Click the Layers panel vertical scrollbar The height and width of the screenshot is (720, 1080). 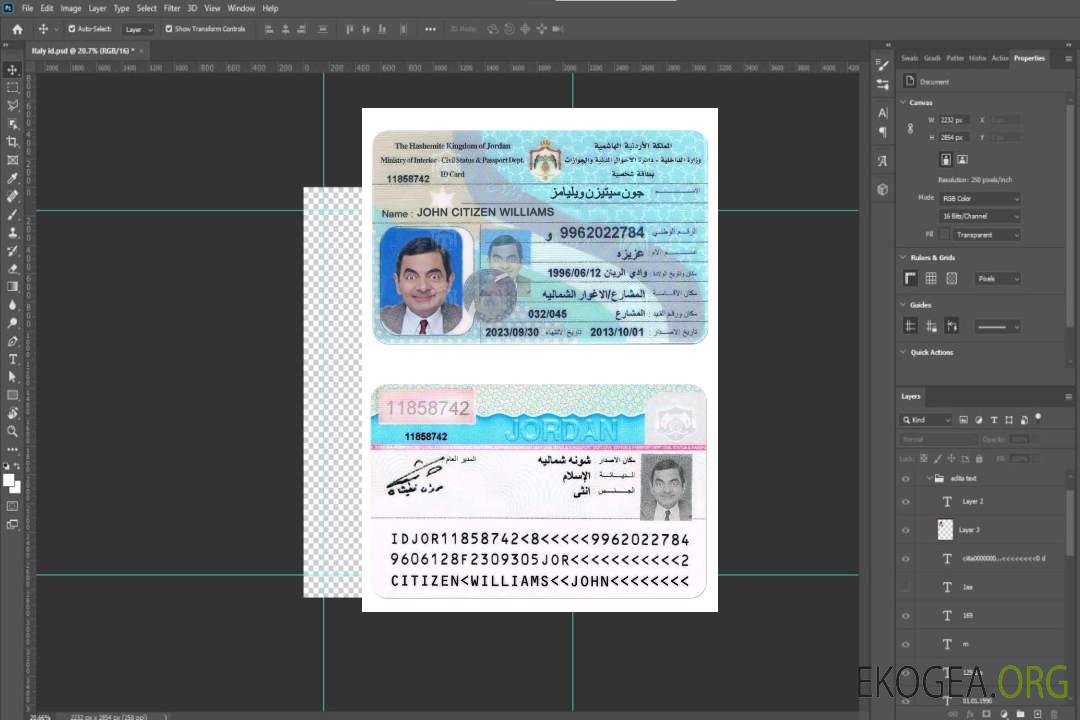tap(1070, 524)
